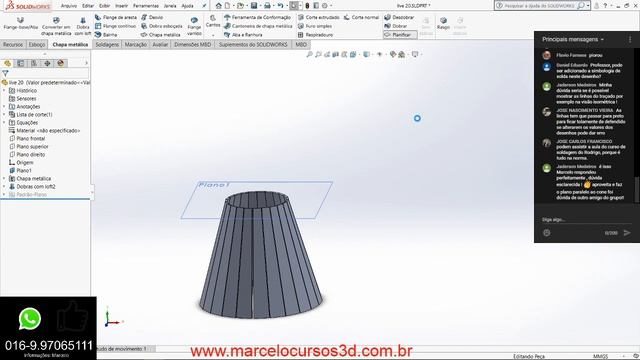Switch to the Soldagens tab
Screen dimensions: 640x360
pos(107,44)
